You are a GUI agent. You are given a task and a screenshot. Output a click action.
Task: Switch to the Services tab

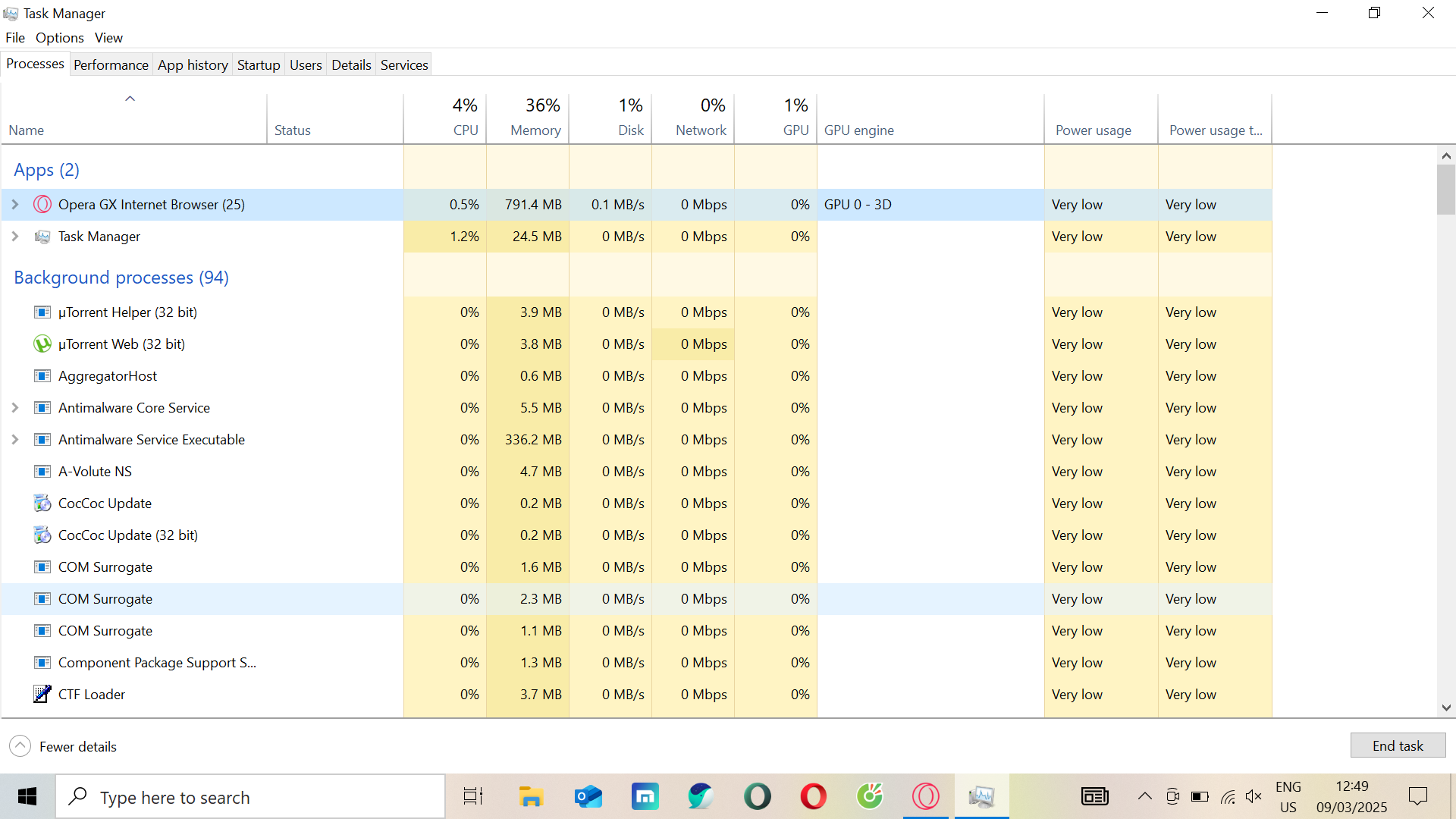tap(404, 65)
